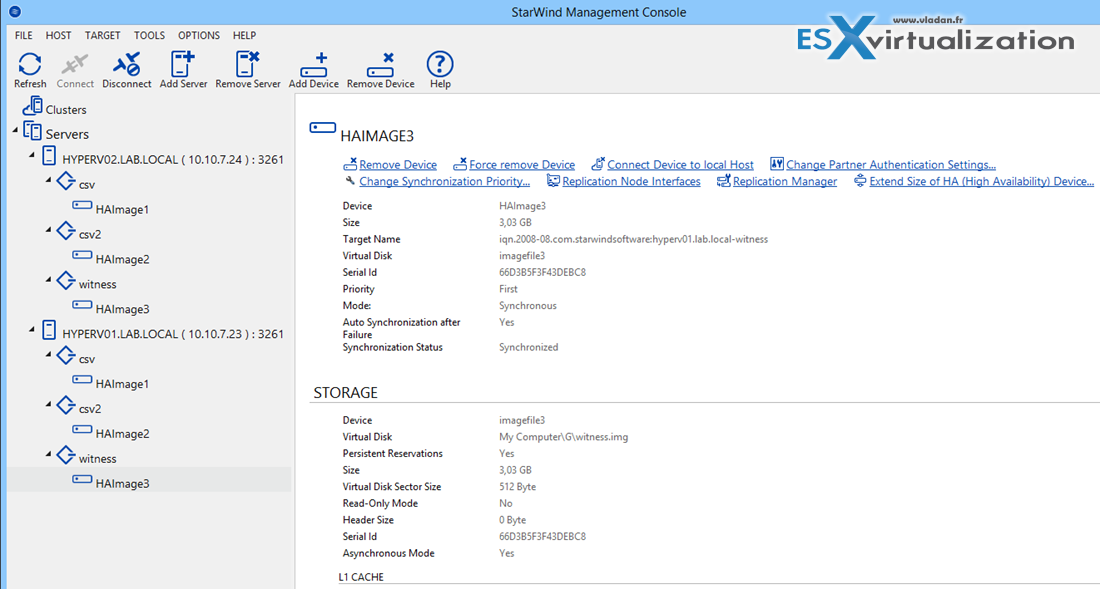Click the Help toolbar icon
The height and width of the screenshot is (589, 1100).
tap(440, 65)
